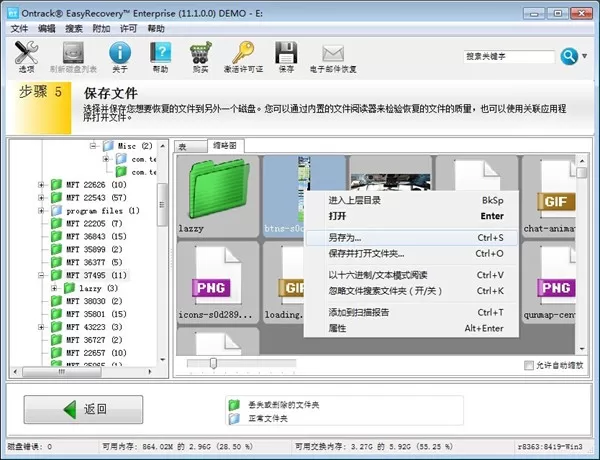Select the qunmap-cen PNG thumbnail

coord(549,282)
